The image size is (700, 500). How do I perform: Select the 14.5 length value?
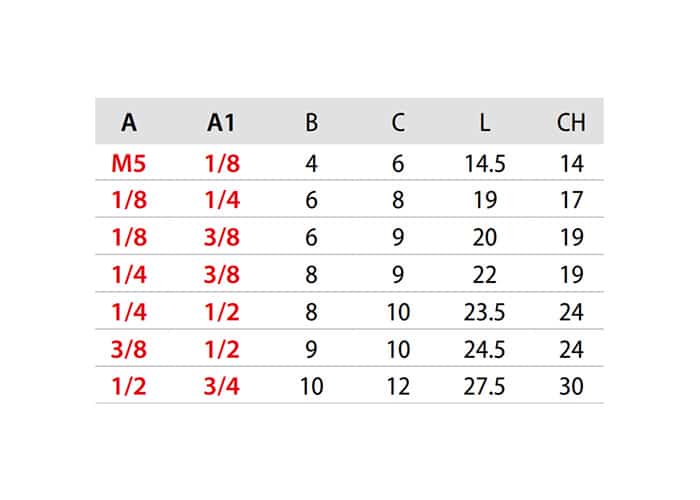[485, 163]
